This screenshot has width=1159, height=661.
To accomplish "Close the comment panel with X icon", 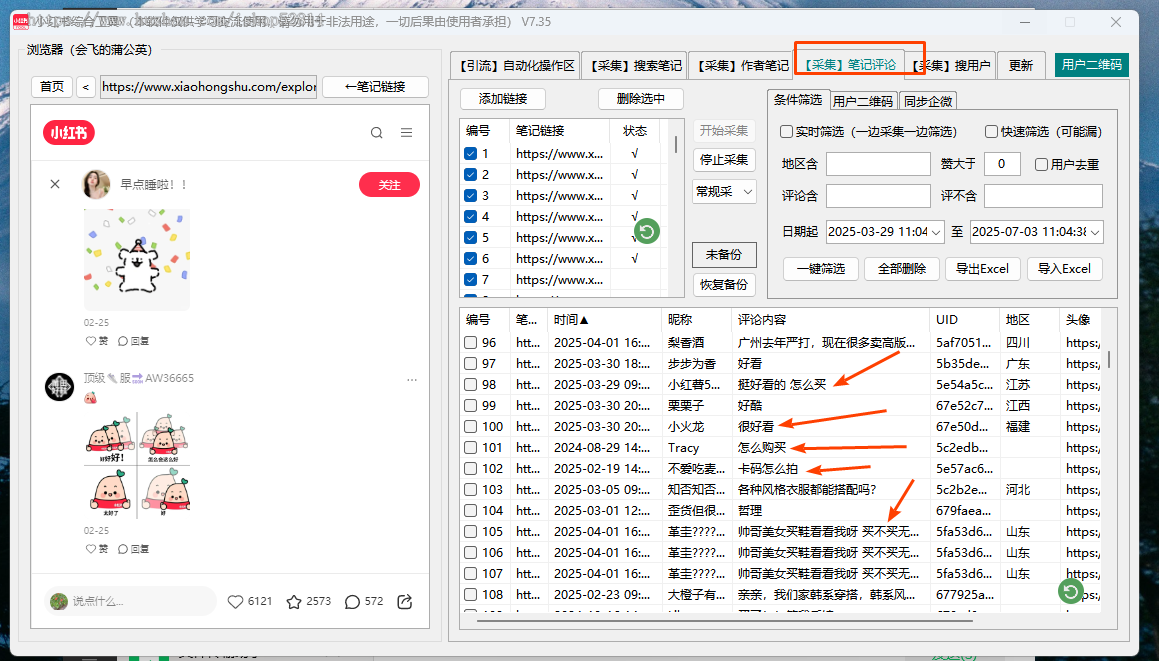I will coord(55,184).
